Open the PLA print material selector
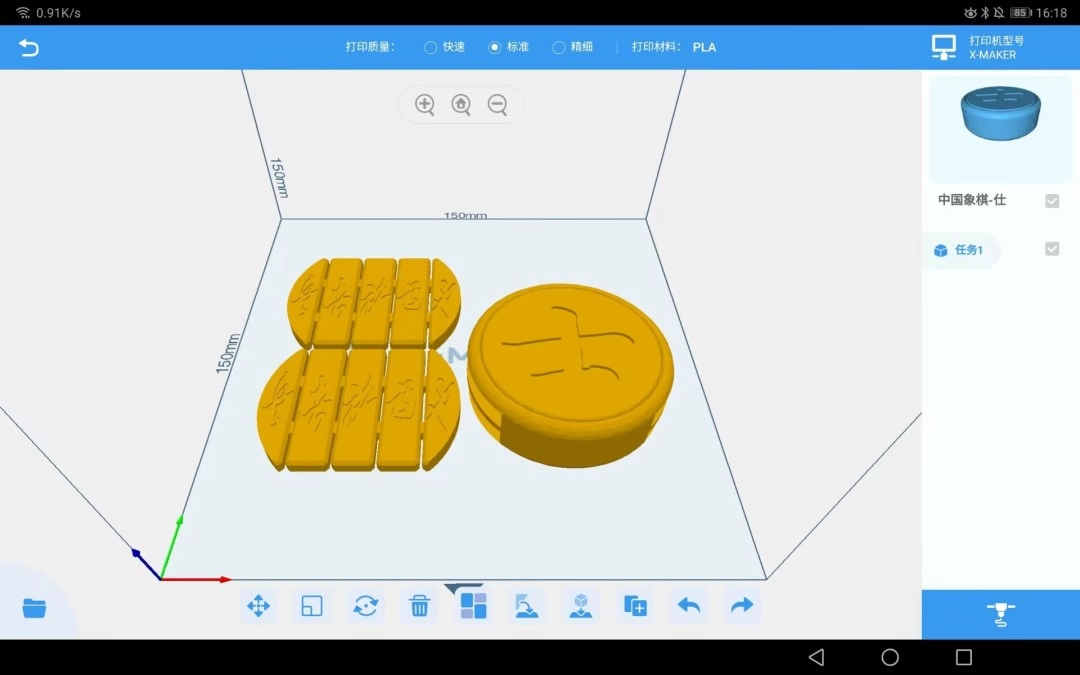 (x=704, y=46)
